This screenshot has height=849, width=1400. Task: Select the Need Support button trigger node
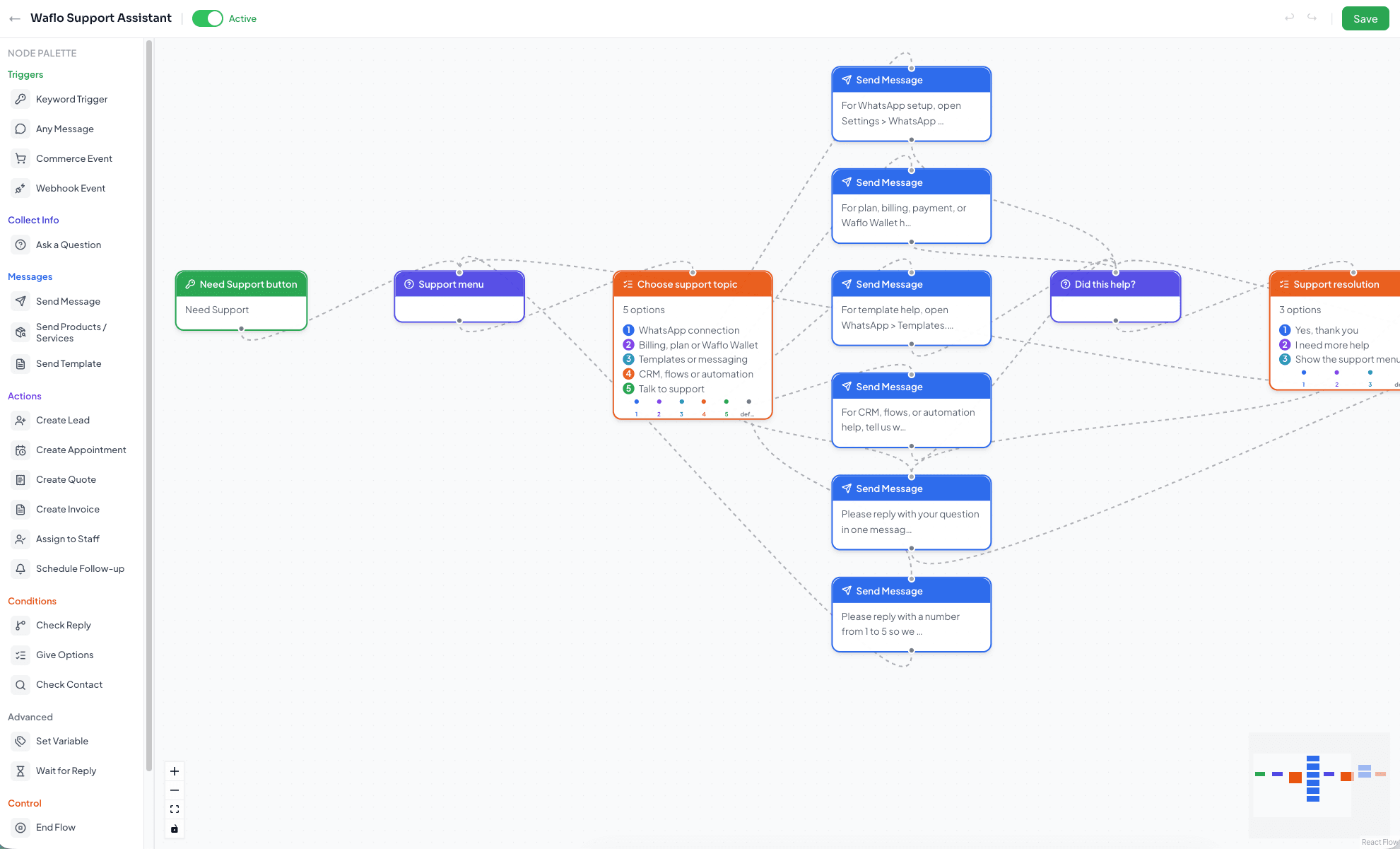click(241, 300)
